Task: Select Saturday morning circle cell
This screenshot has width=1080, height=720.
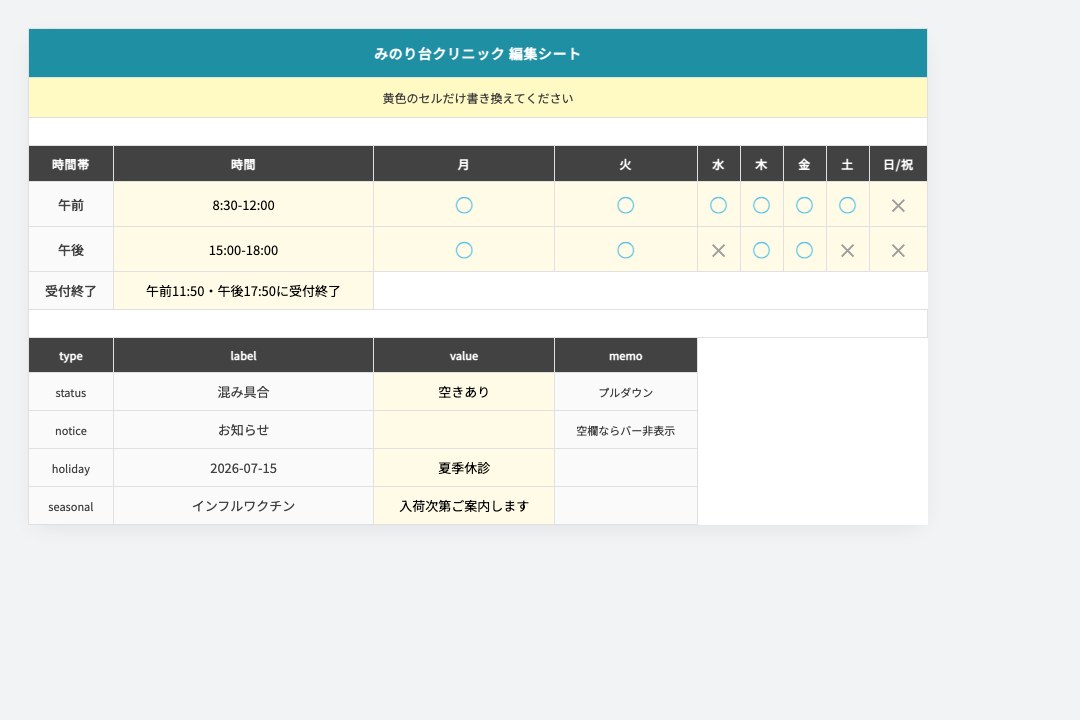Action: [847, 205]
